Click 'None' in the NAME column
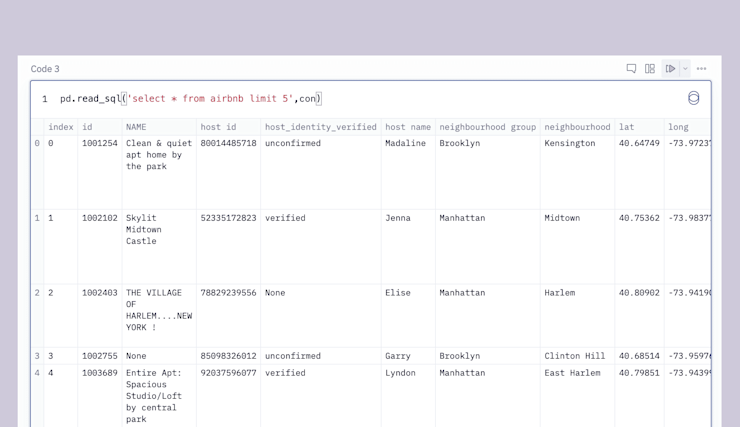740x427 pixels. 136,356
